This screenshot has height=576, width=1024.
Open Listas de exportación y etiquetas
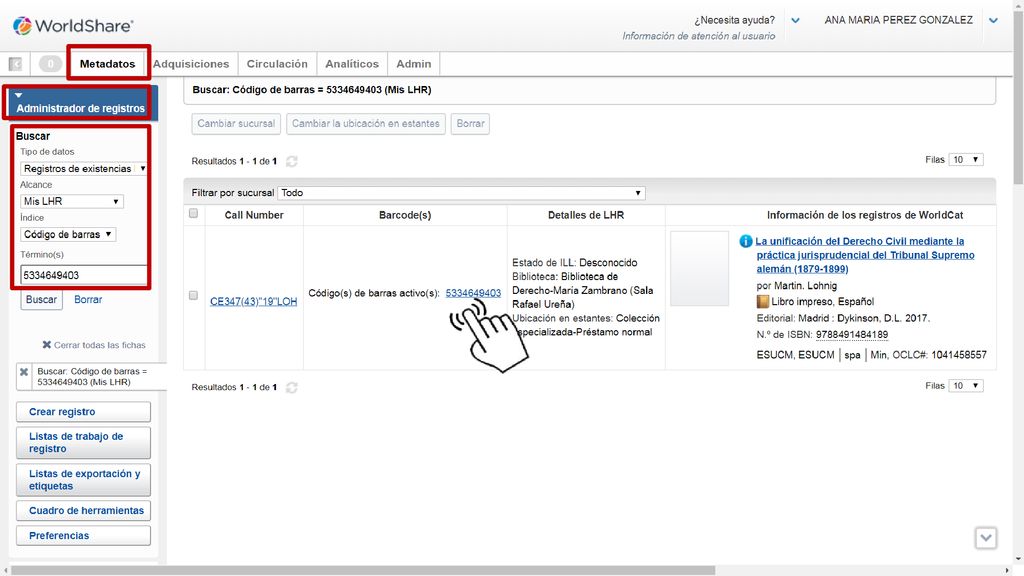pyautogui.click(x=84, y=480)
